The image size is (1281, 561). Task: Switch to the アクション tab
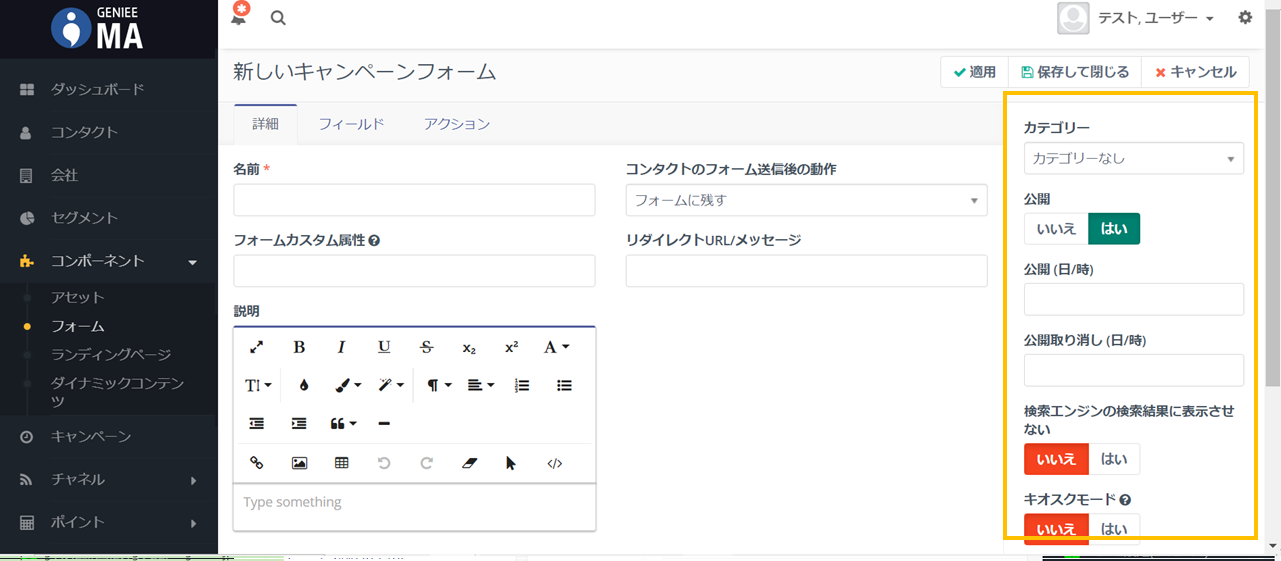coord(456,124)
